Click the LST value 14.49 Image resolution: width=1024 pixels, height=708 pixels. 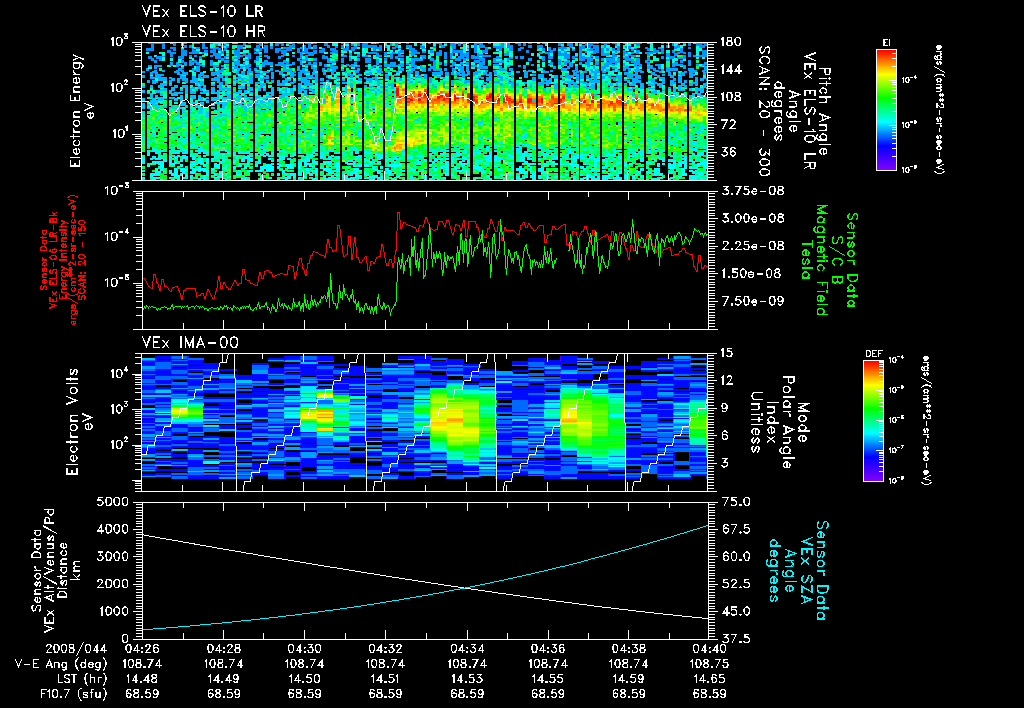(x=223, y=679)
